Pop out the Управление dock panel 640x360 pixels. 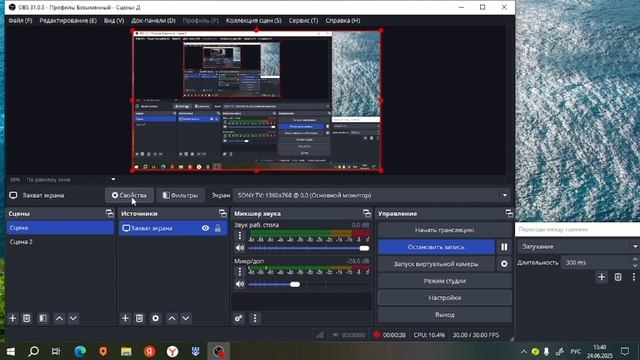click(x=509, y=213)
